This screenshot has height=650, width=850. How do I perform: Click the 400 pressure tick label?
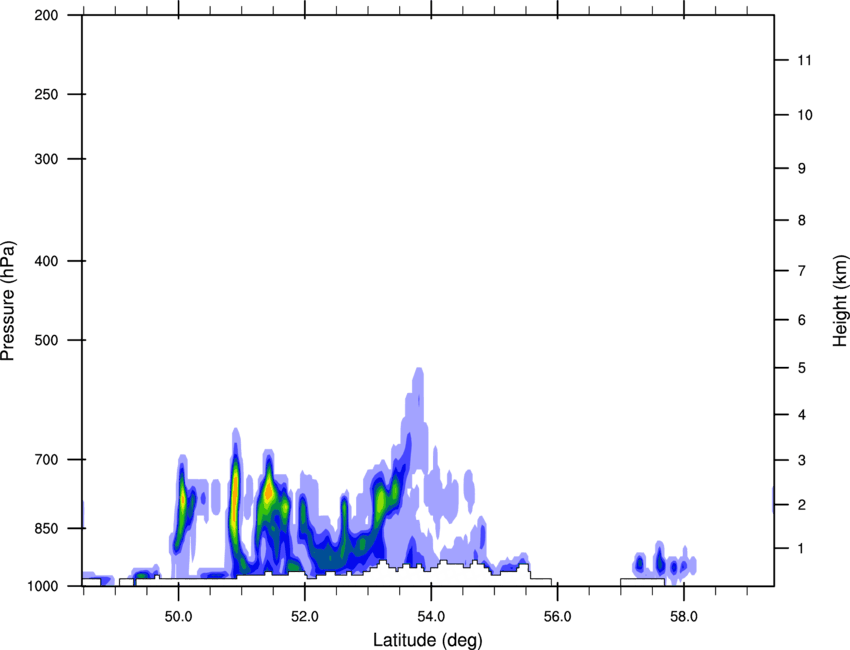coord(47,261)
